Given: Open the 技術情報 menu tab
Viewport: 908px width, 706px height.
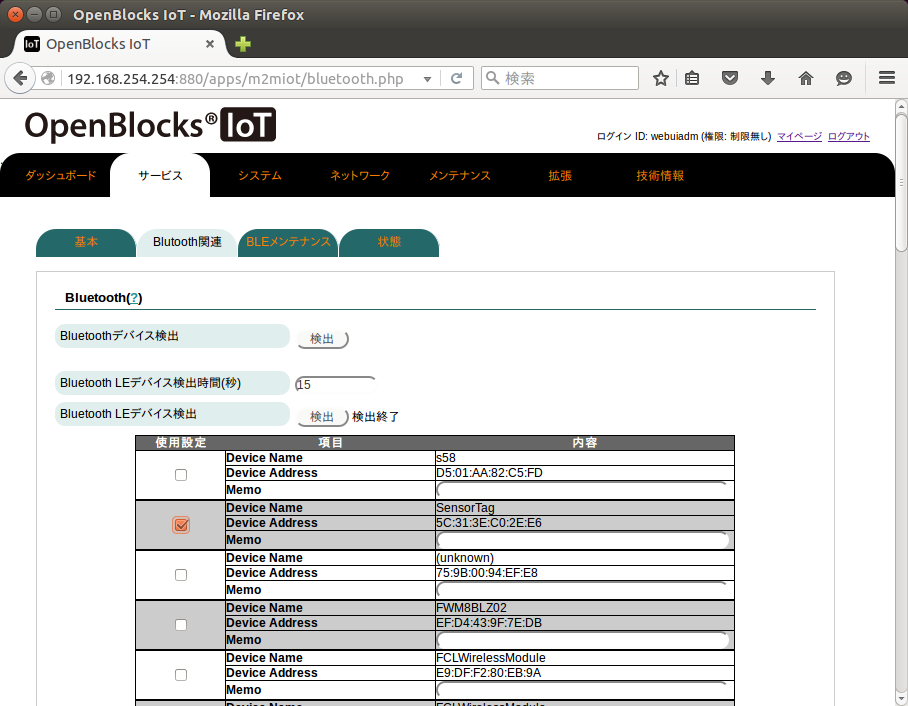Looking at the screenshot, I should tap(660, 175).
